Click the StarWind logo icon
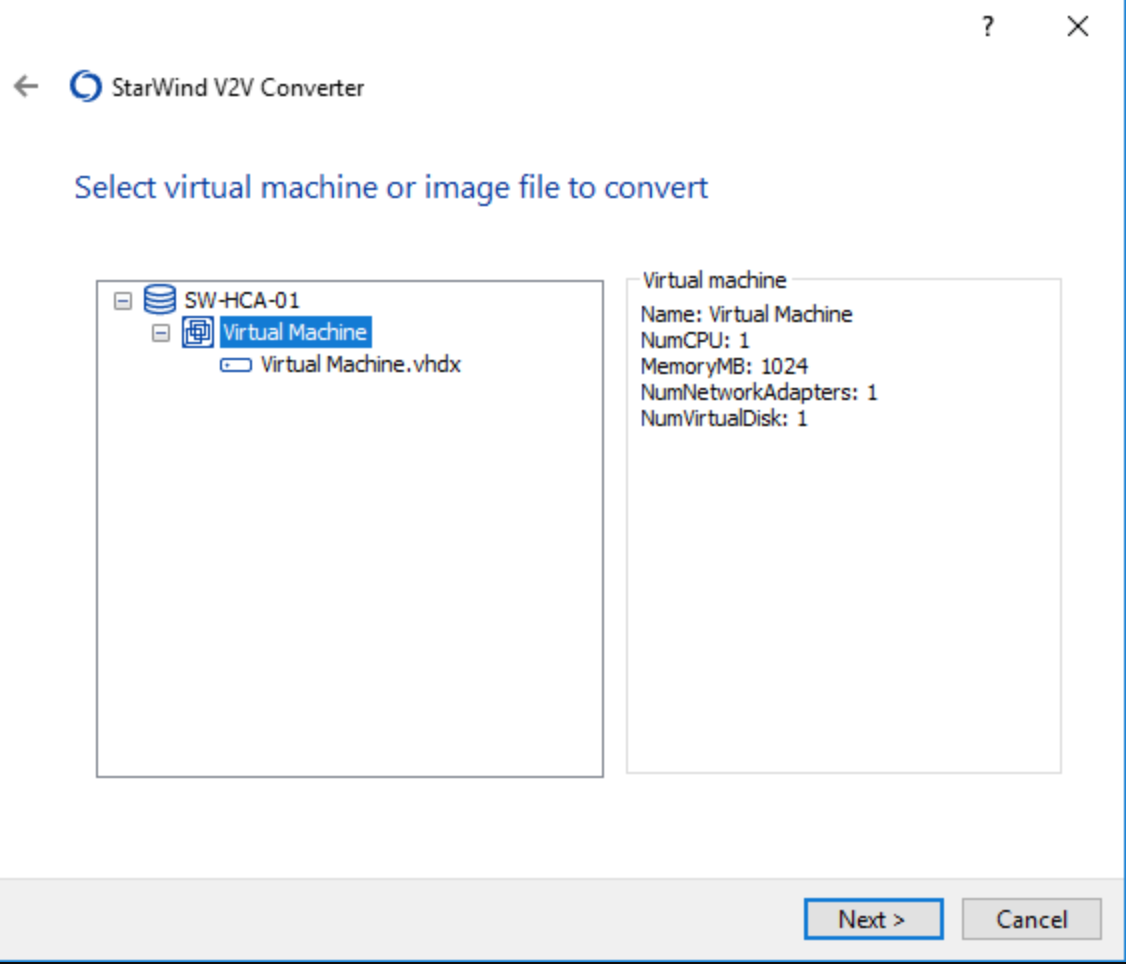 pyautogui.click(x=85, y=87)
